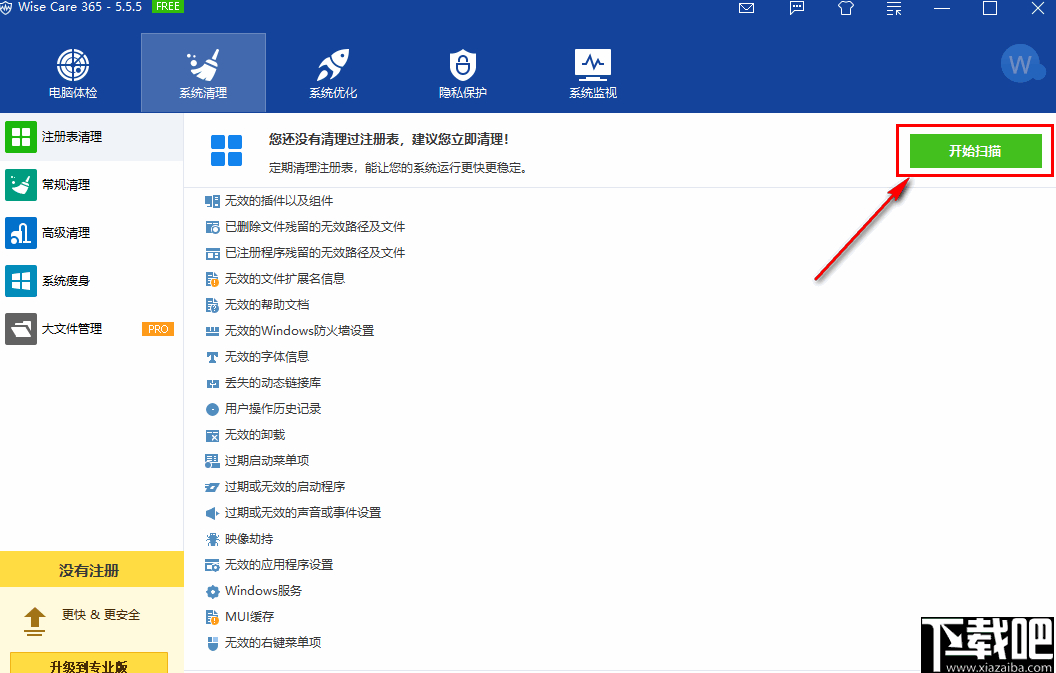Click the text 无效的插件以及组件

(x=279, y=201)
